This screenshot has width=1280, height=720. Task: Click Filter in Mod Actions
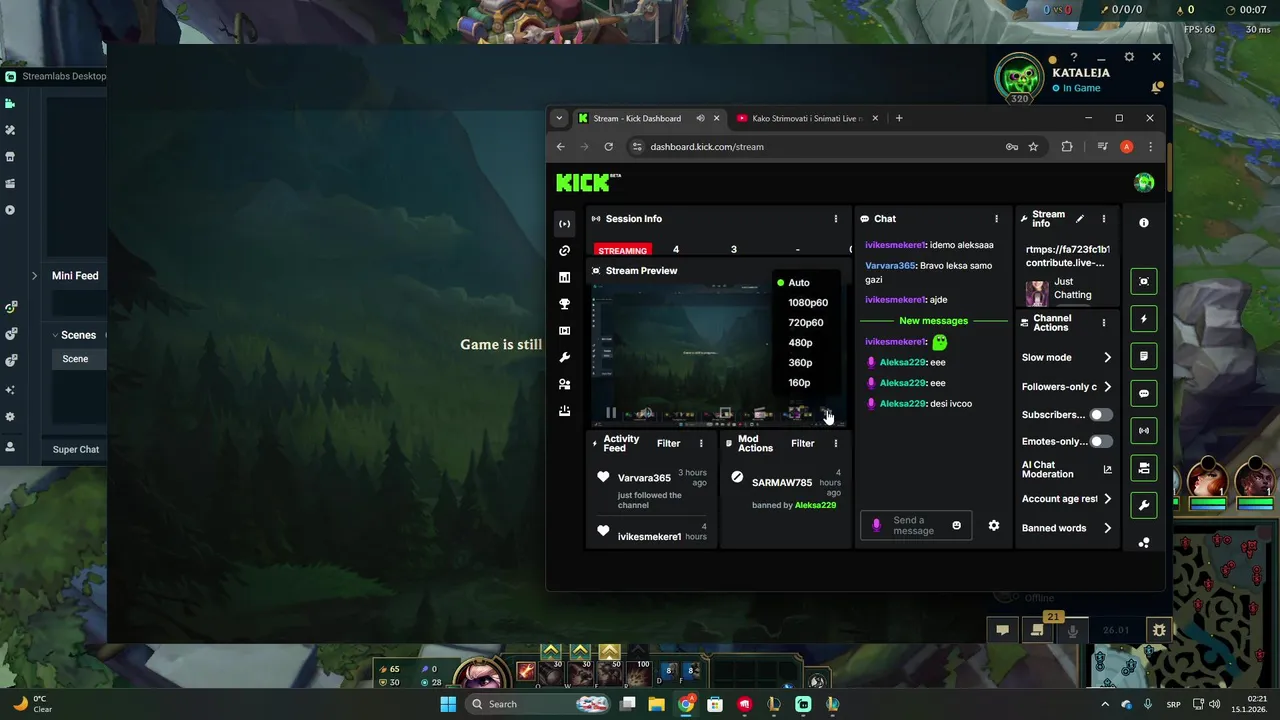[803, 443]
